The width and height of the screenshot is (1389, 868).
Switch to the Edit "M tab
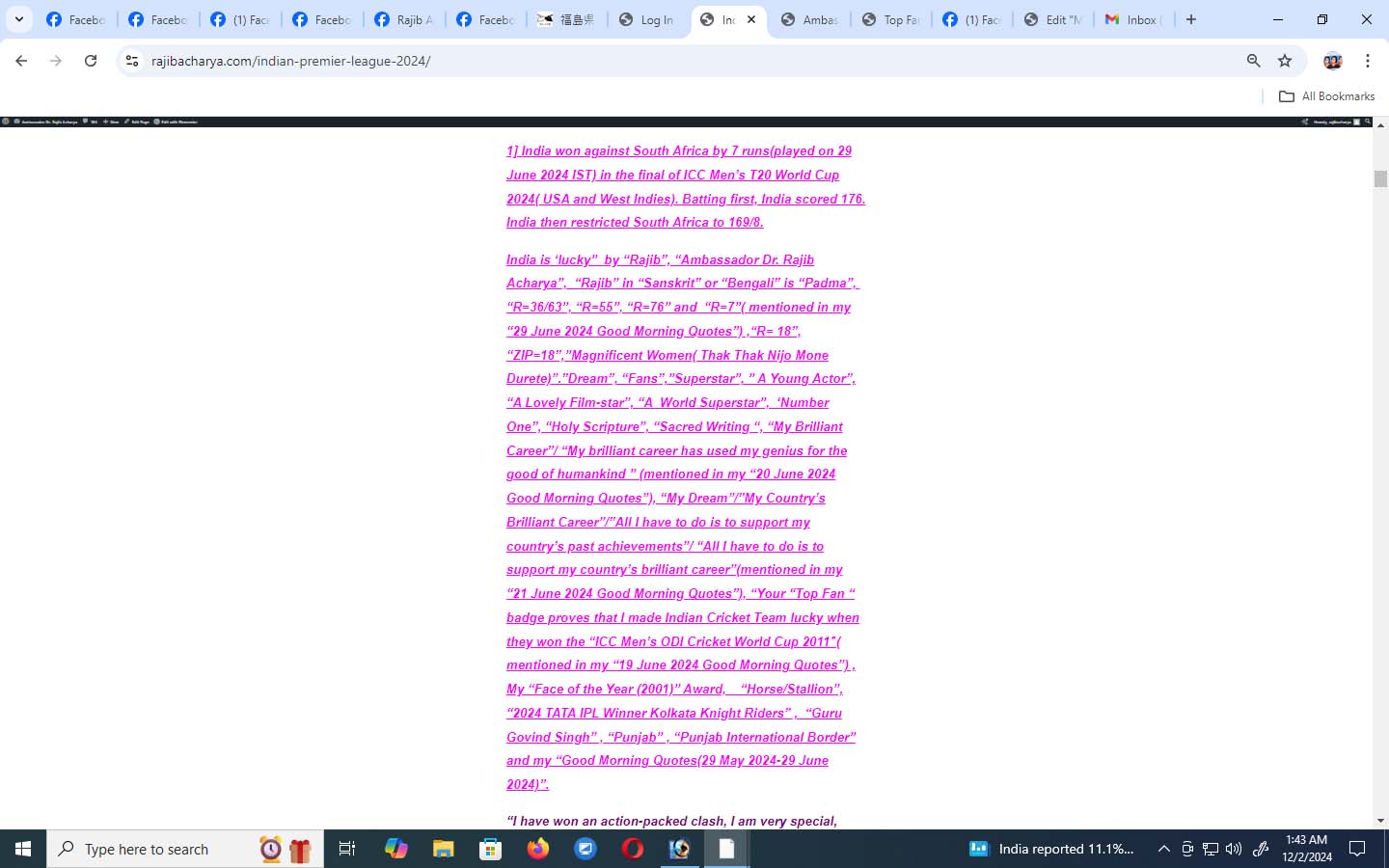[1053, 19]
